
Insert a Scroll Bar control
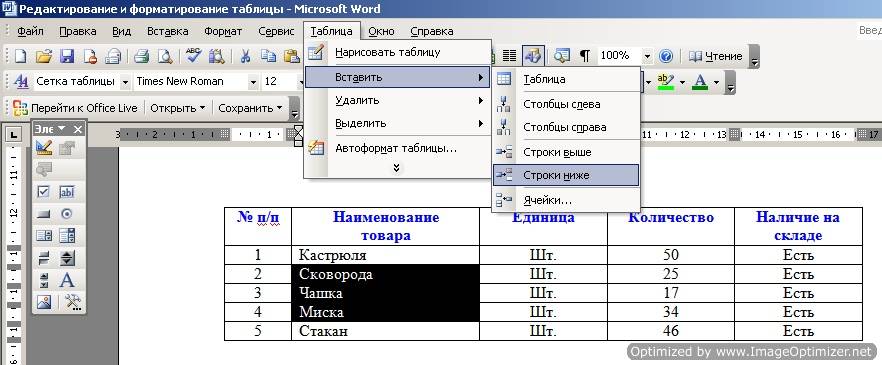tap(44, 280)
